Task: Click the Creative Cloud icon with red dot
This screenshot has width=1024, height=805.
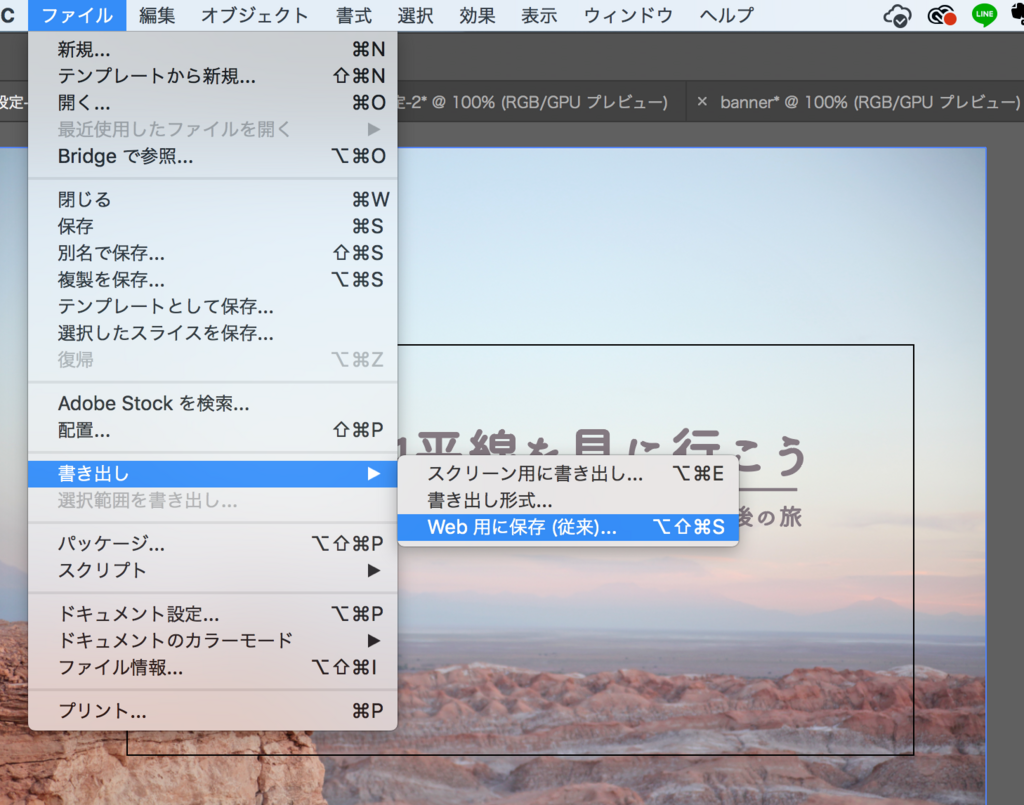Action: 941,16
